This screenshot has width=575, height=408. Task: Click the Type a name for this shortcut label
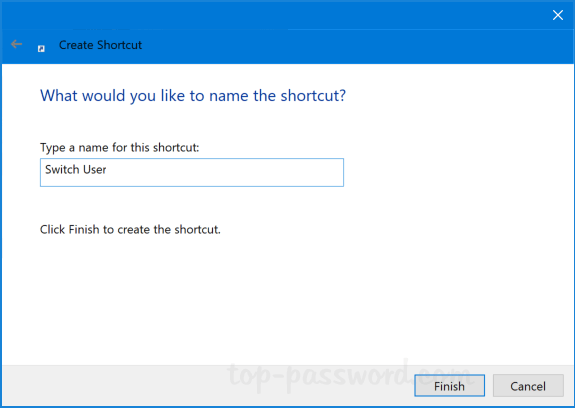(x=120, y=147)
